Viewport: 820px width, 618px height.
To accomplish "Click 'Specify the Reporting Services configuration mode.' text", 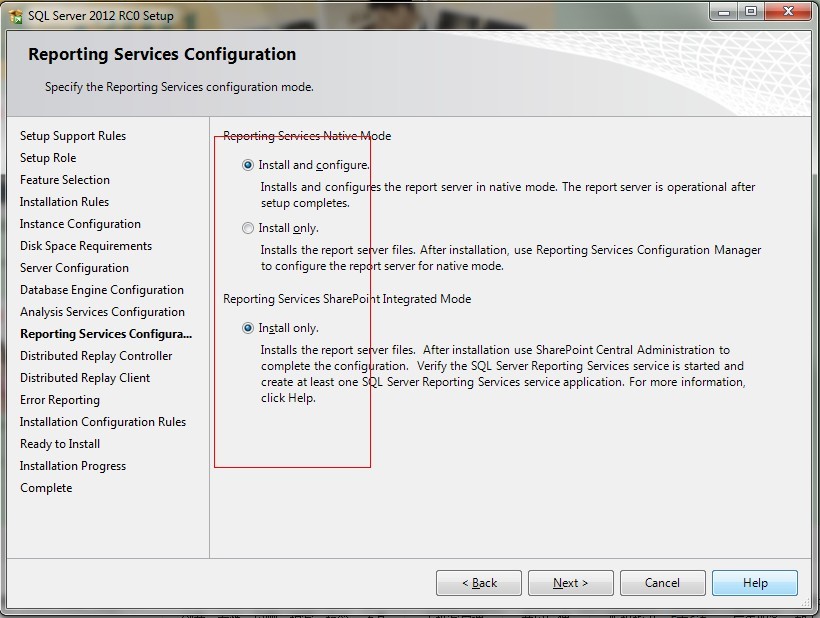I will pyautogui.click(x=179, y=87).
